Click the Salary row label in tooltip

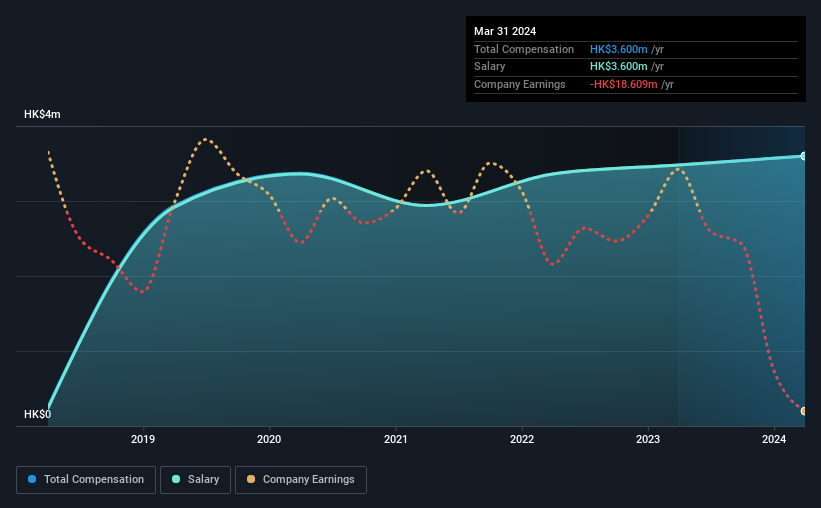[490, 67]
